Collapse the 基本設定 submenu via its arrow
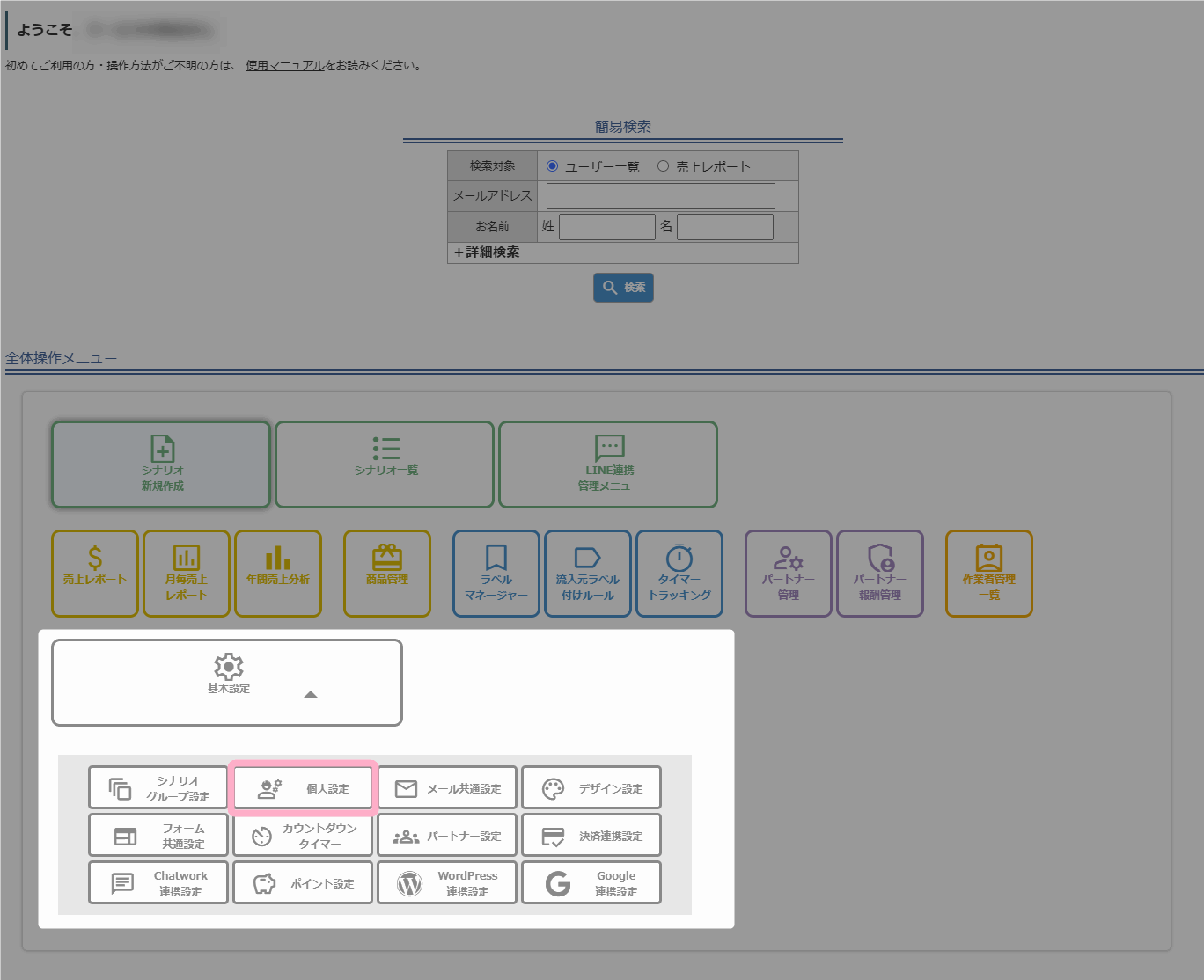The height and width of the screenshot is (980, 1204). 310,694
